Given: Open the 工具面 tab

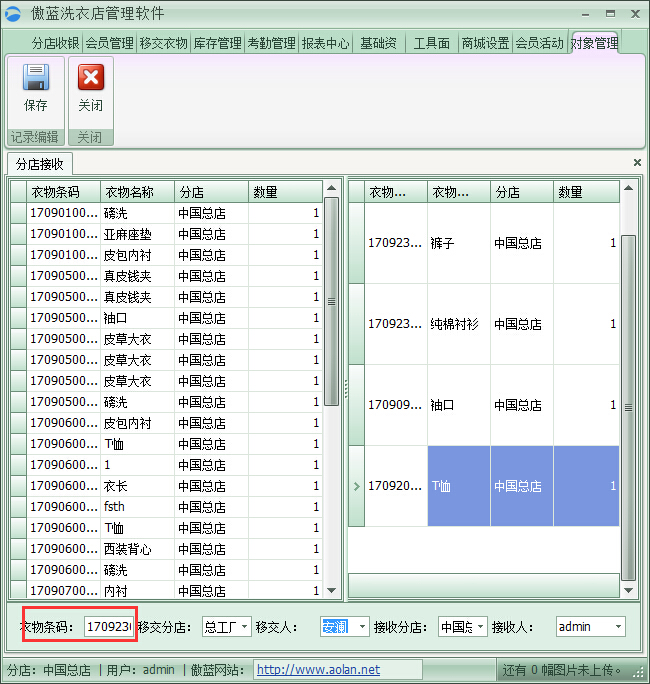Looking at the screenshot, I should [x=431, y=43].
